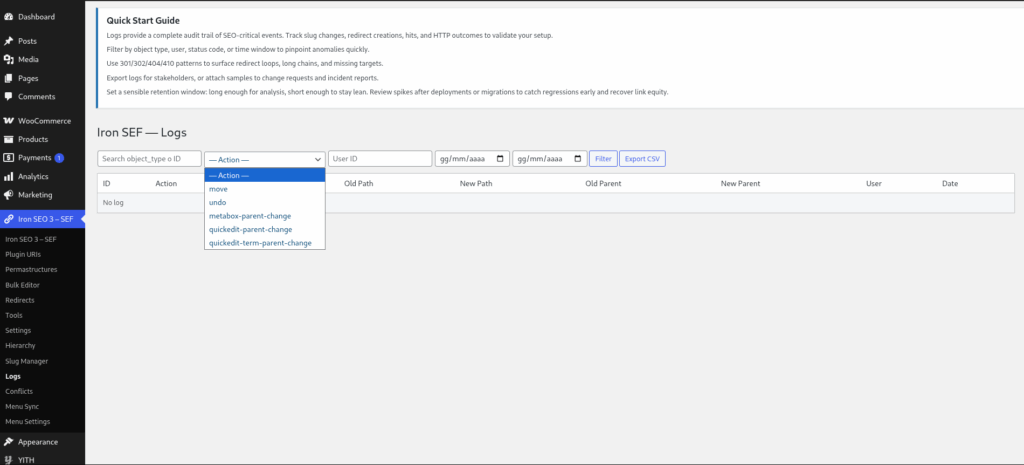Click the Payments notification badge
The height and width of the screenshot is (465, 1024).
pyautogui.click(x=59, y=158)
